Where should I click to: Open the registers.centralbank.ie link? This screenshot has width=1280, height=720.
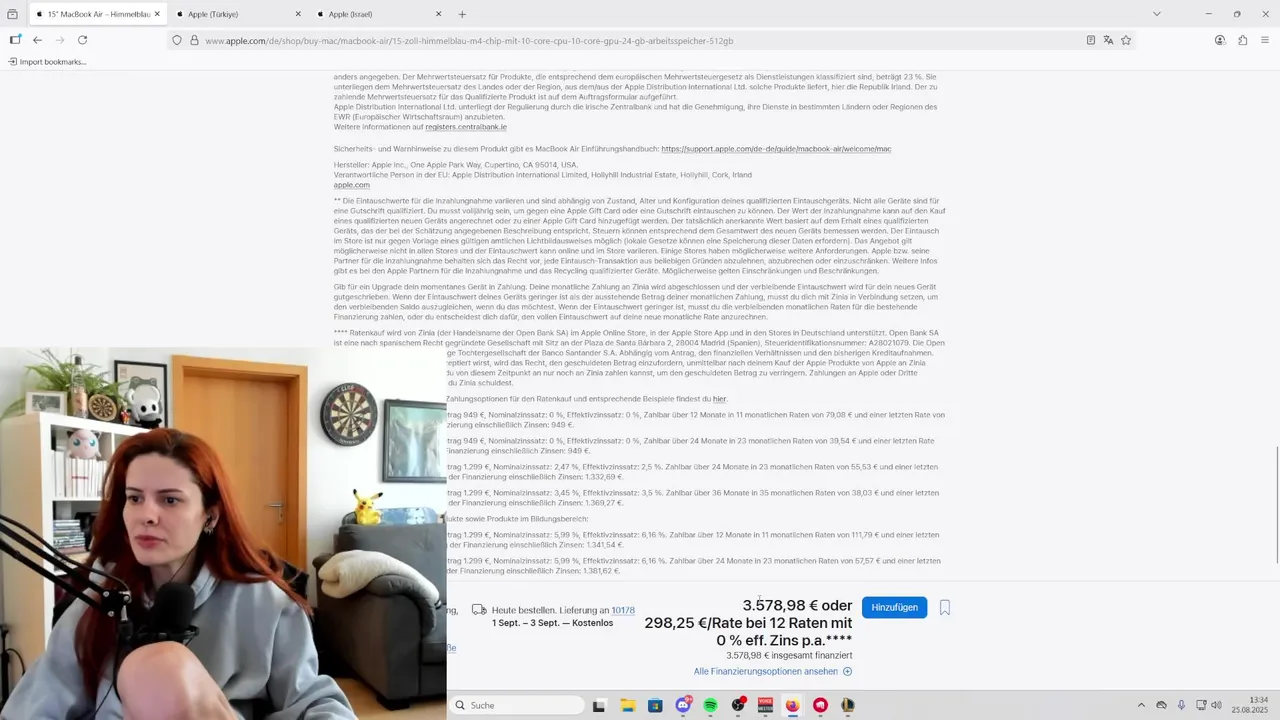click(466, 127)
